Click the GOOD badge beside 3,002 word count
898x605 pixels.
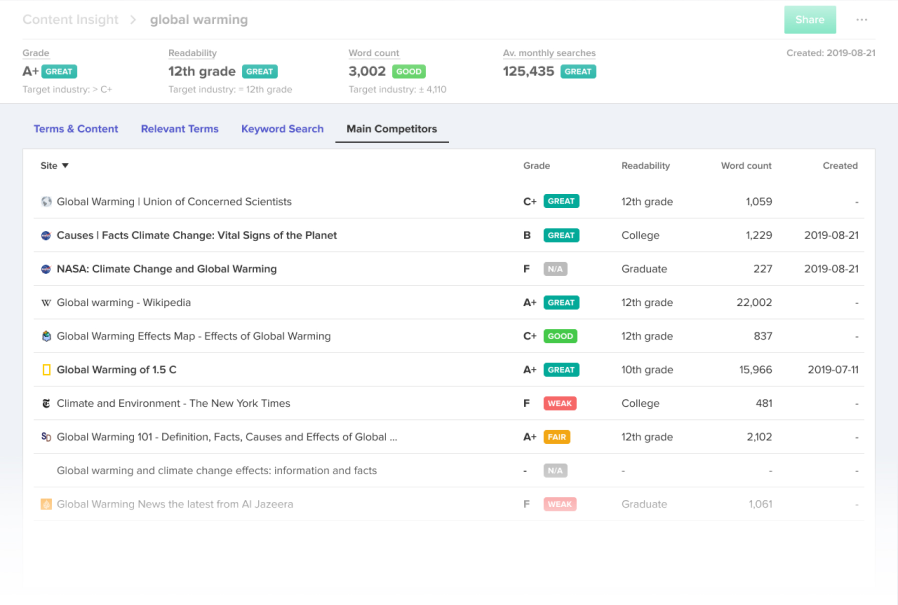409,72
